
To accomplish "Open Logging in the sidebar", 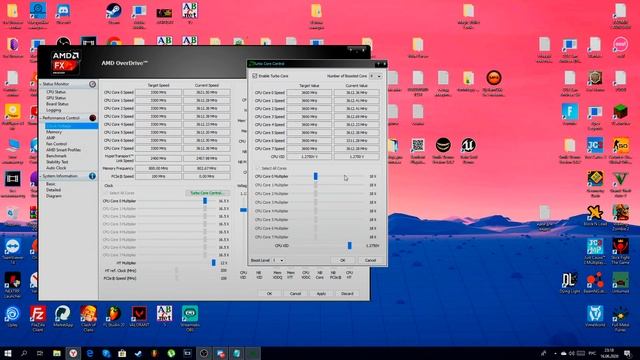I will click(53, 110).
